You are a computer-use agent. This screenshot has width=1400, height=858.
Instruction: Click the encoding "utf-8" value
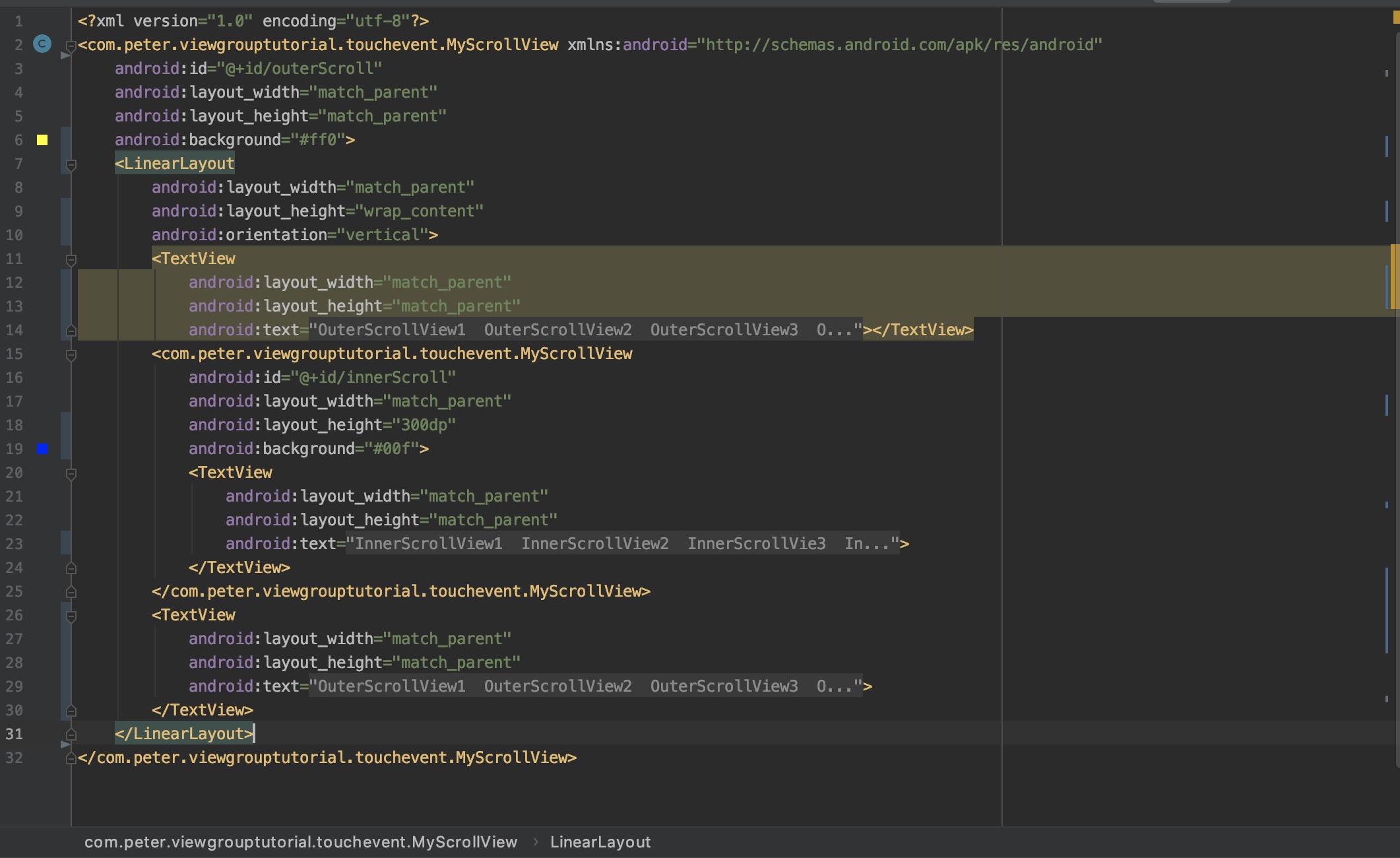point(378,21)
